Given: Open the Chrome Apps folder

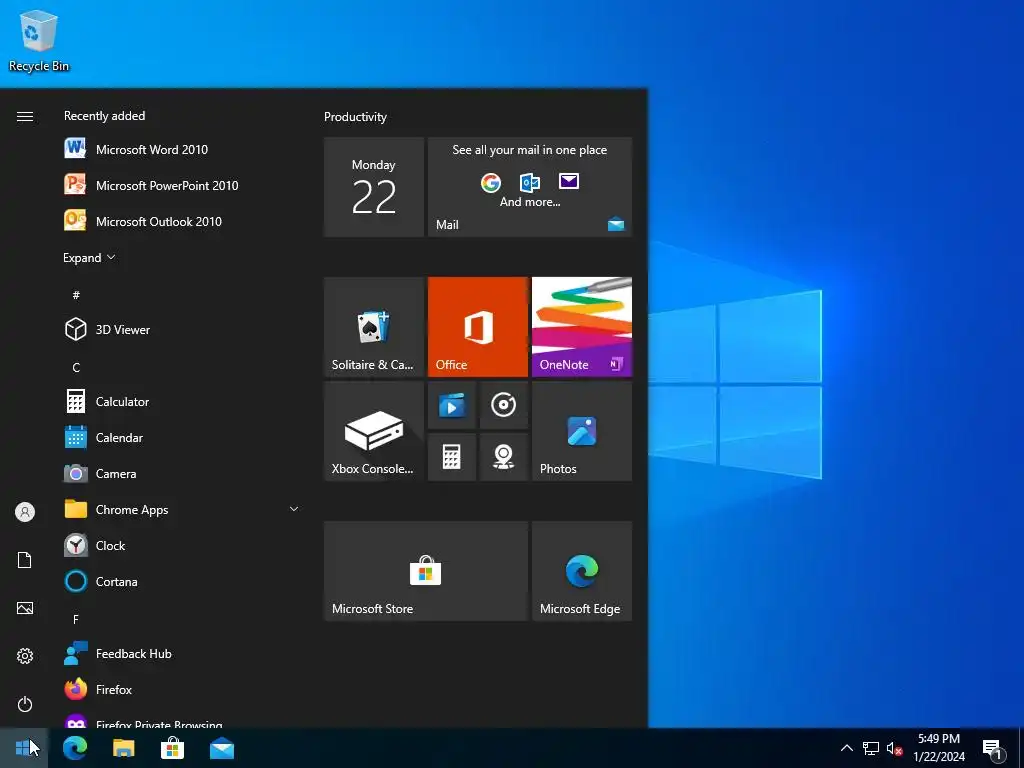Looking at the screenshot, I should 183,509.
